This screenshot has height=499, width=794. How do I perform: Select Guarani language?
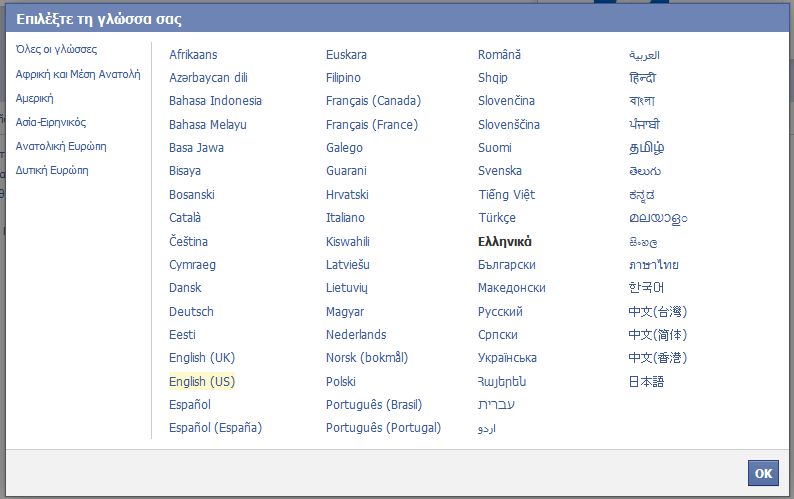[346, 171]
